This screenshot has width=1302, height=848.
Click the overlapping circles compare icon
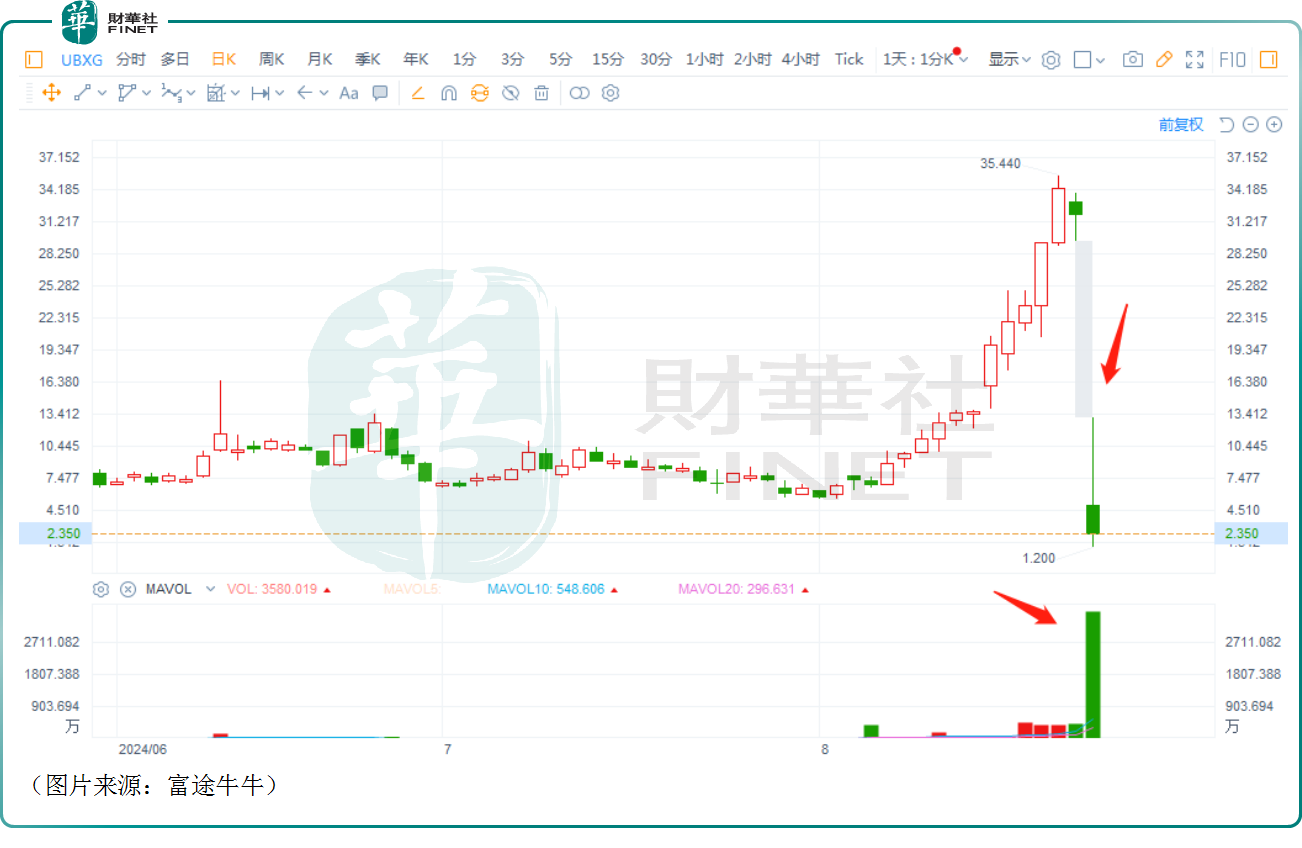(579, 93)
